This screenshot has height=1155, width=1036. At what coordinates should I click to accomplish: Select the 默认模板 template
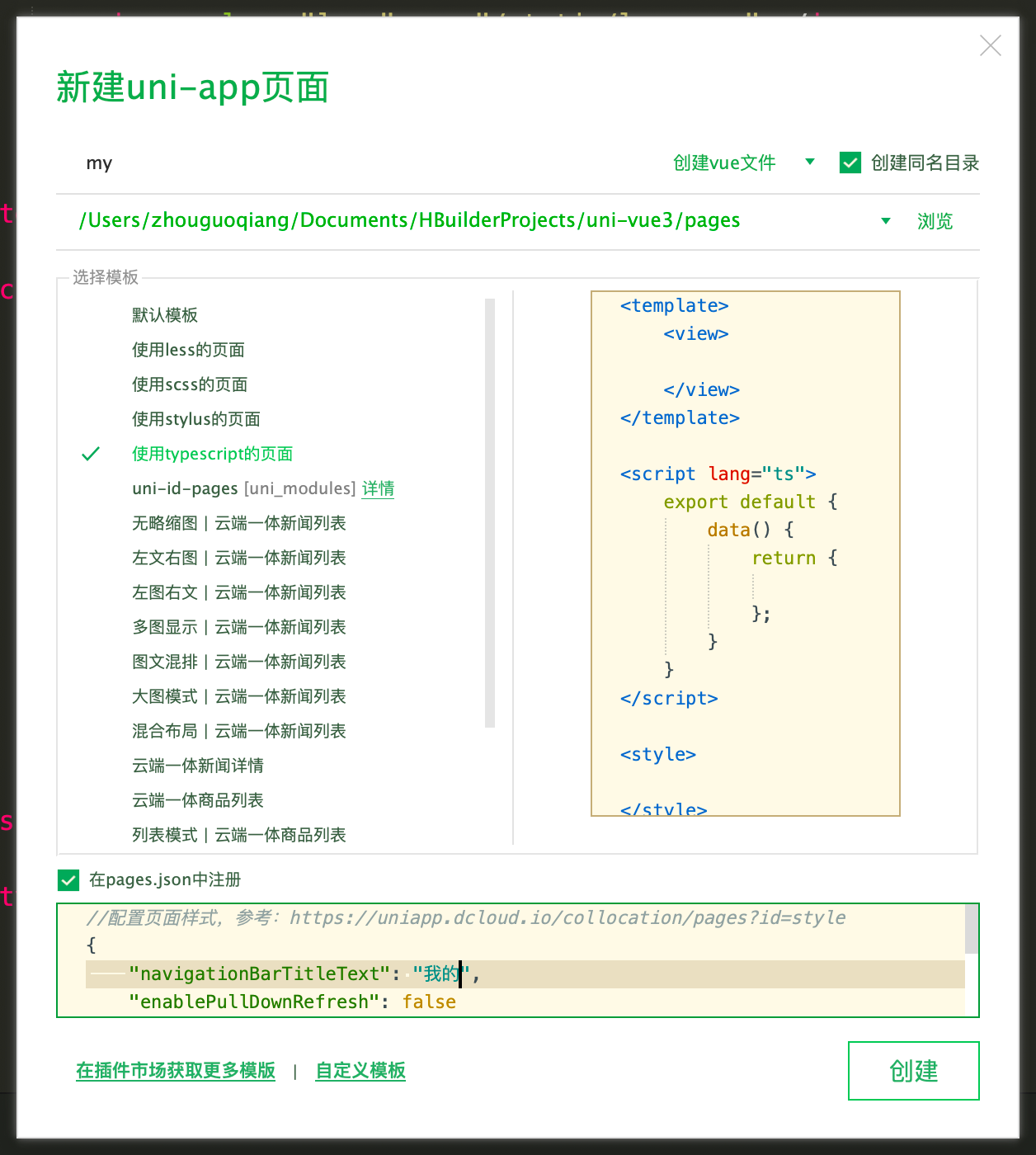[165, 315]
